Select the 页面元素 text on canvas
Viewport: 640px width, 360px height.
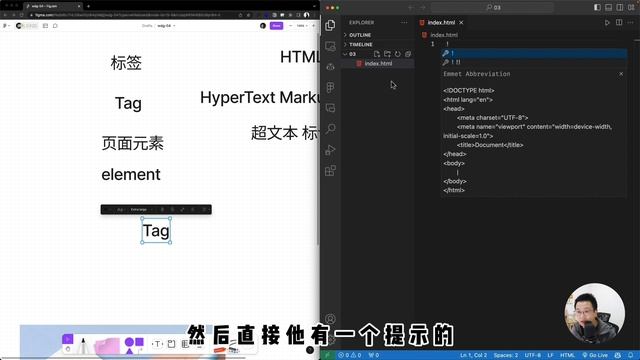point(133,143)
